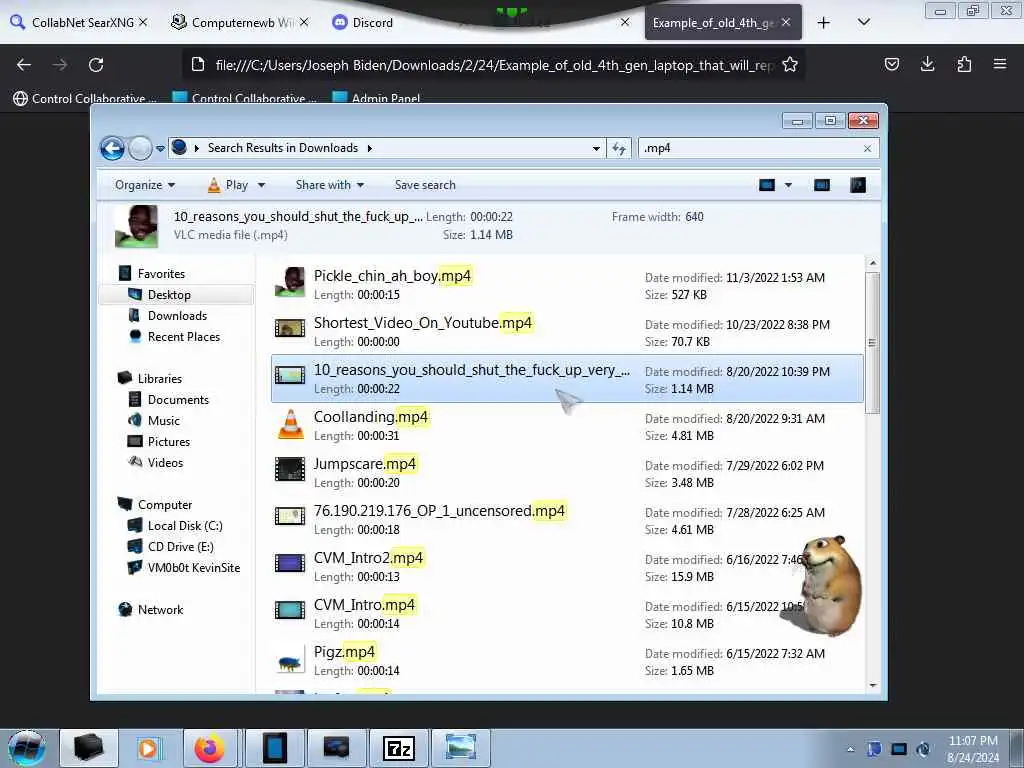
Task: Open VM0b0t KevinSite drive
Action: 193,568
